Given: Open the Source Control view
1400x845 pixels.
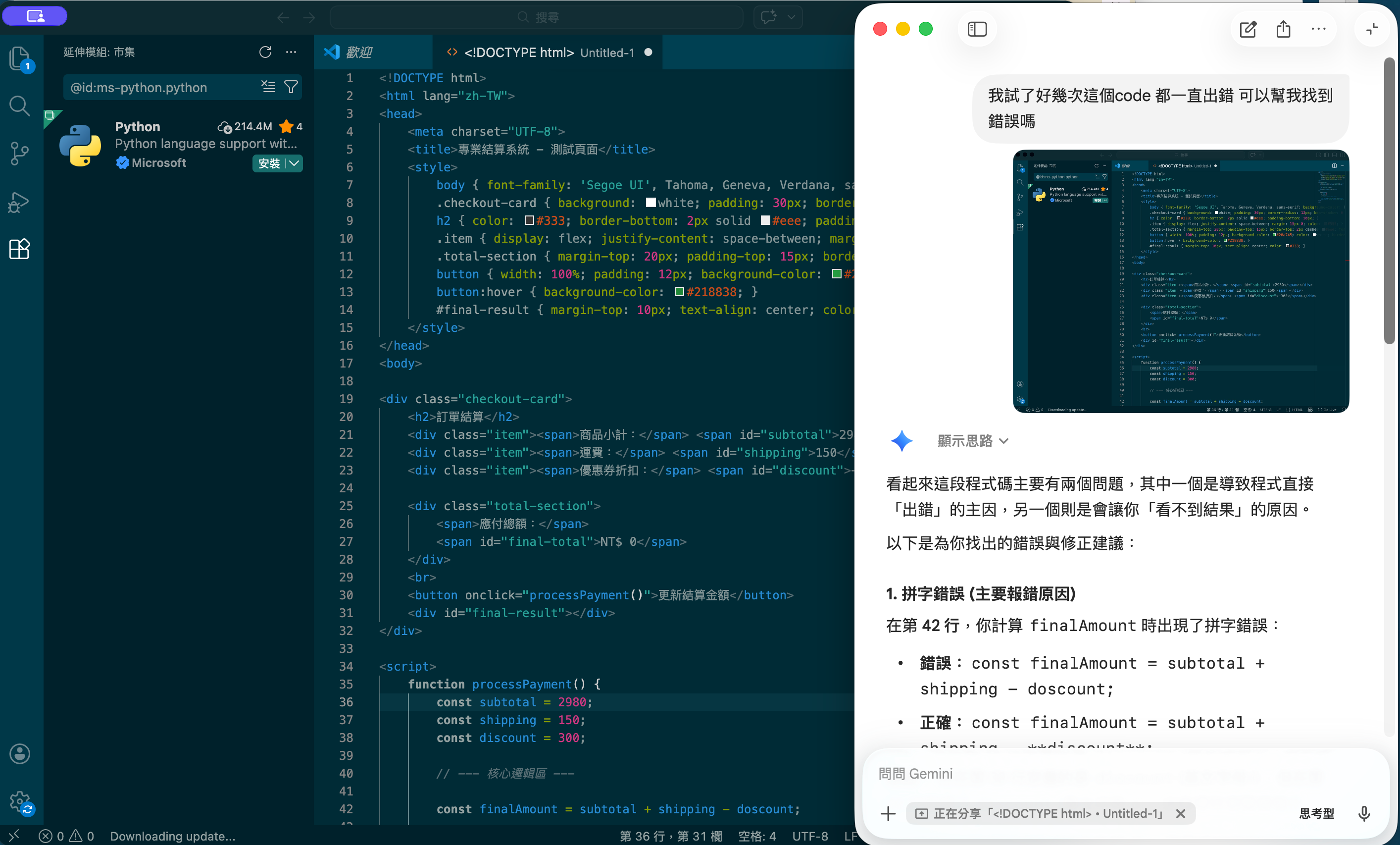Looking at the screenshot, I should click(x=20, y=153).
